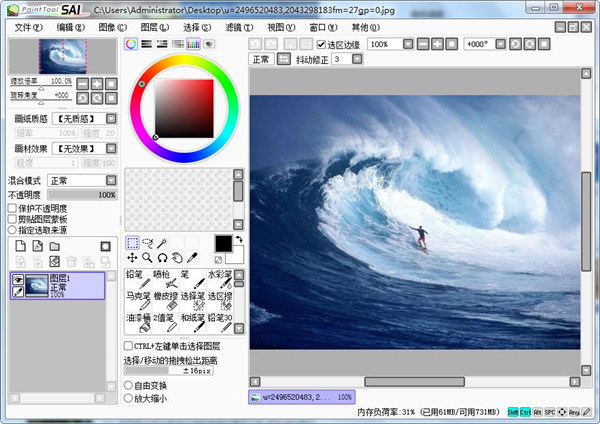Select the magic wand tool
This screenshot has height=424, width=600.
click(x=162, y=243)
